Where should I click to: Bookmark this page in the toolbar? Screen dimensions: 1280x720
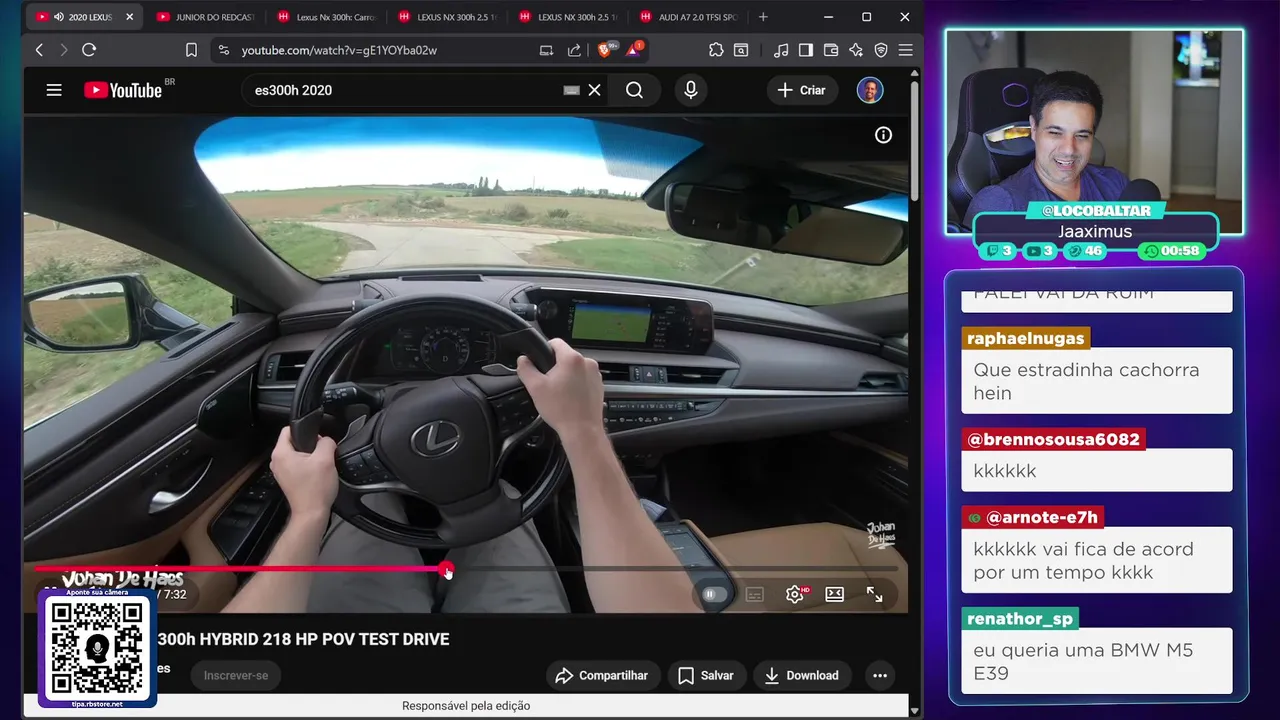(191, 50)
